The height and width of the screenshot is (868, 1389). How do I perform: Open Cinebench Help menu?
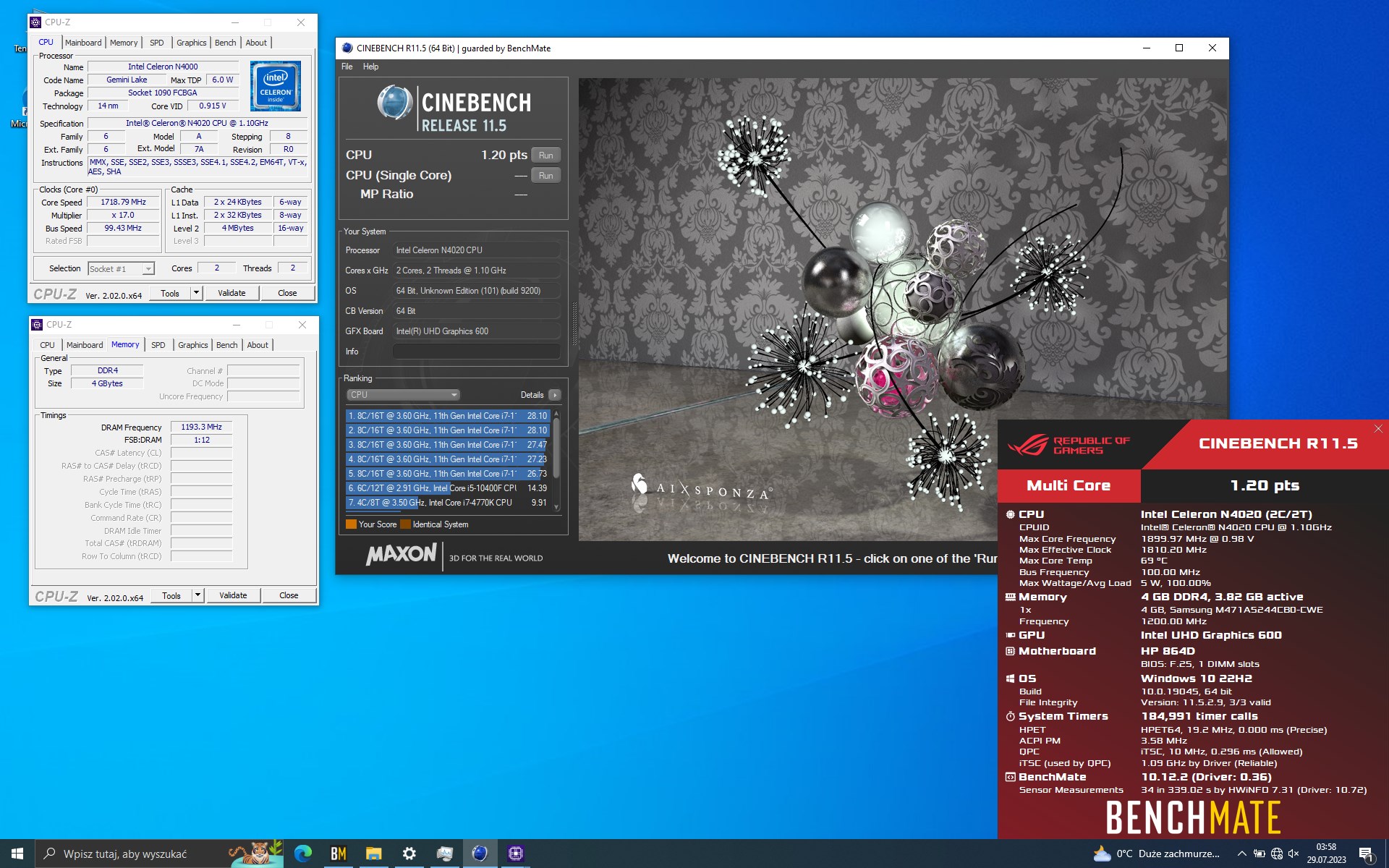[x=370, y=67]
